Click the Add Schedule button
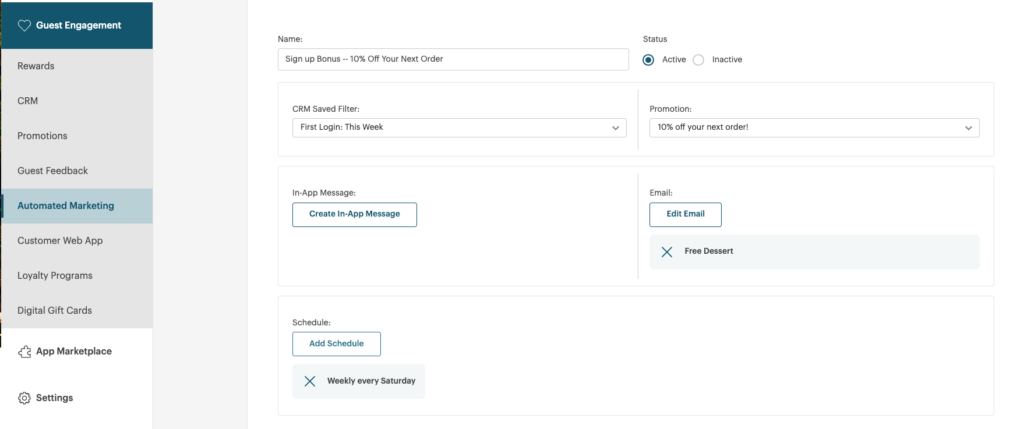The width and height of the screenshot is (1024, 429). tap(336, 344)
